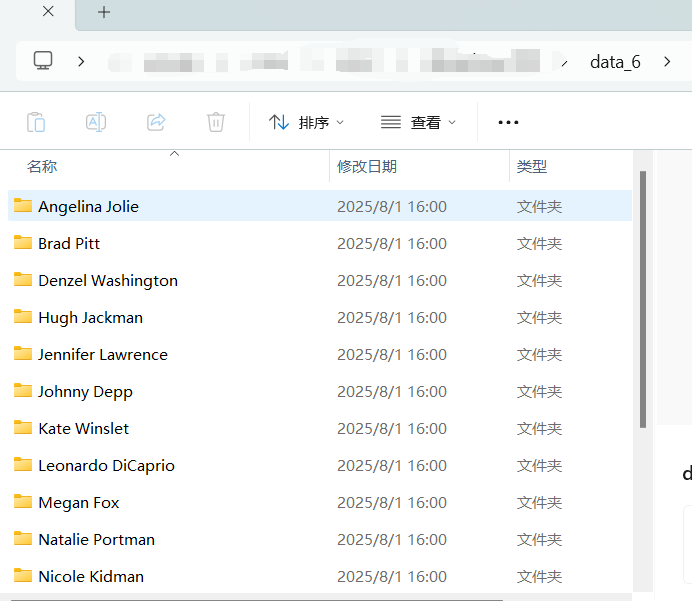Click the Rename toolbar icon
This screenshot has width=692, height=601.
click(x=96, y=122)
